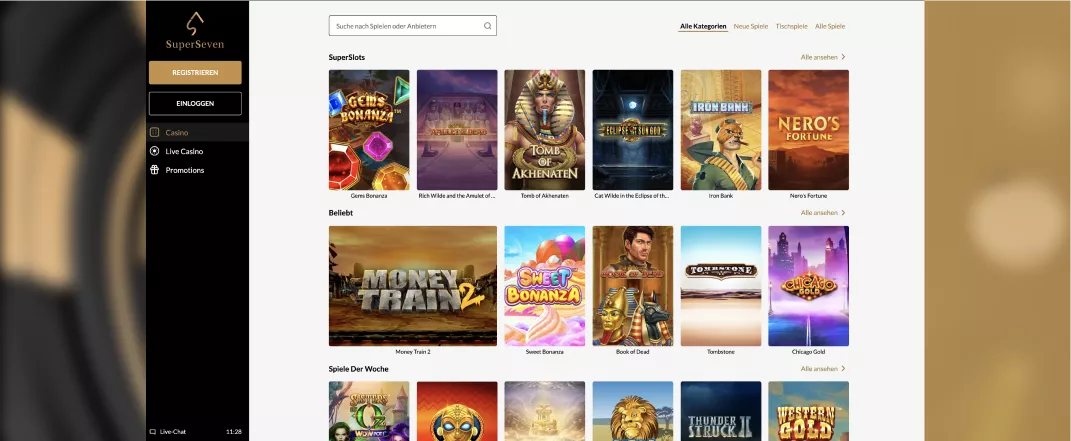Open the Live Casino sidebar icon
Image resolution: width=1071 pixels, height=441 pixels.
tap(154, 151)
